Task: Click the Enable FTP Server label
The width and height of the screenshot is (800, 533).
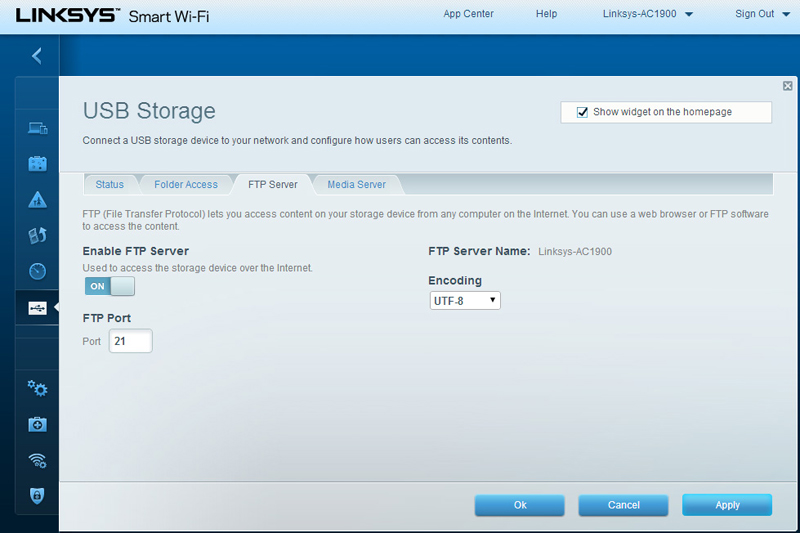Action: pyautogui.click(x=136, y=251)
